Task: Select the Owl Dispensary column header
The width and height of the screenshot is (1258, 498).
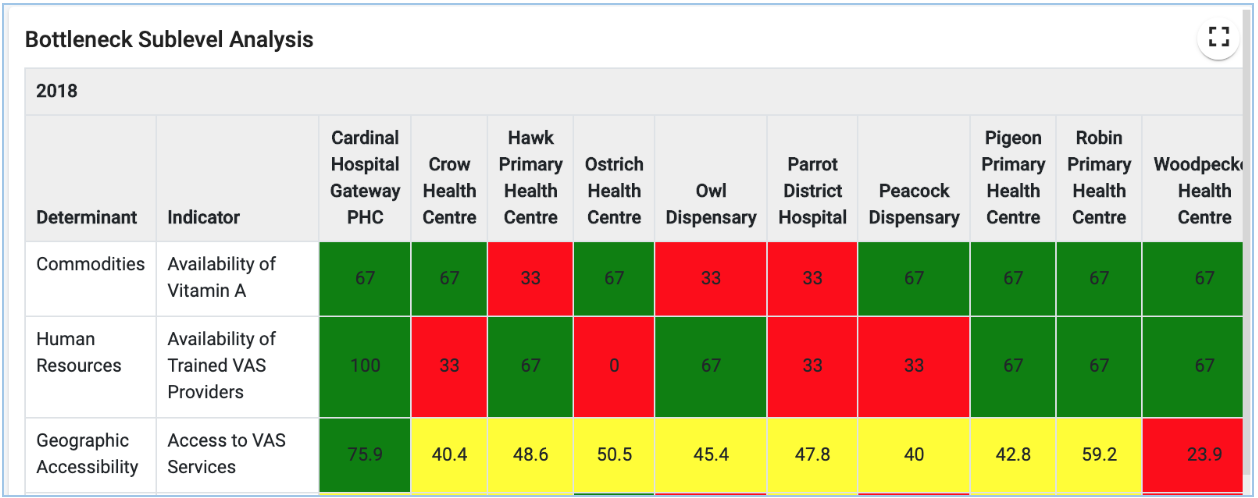Action: pos(711,178)
